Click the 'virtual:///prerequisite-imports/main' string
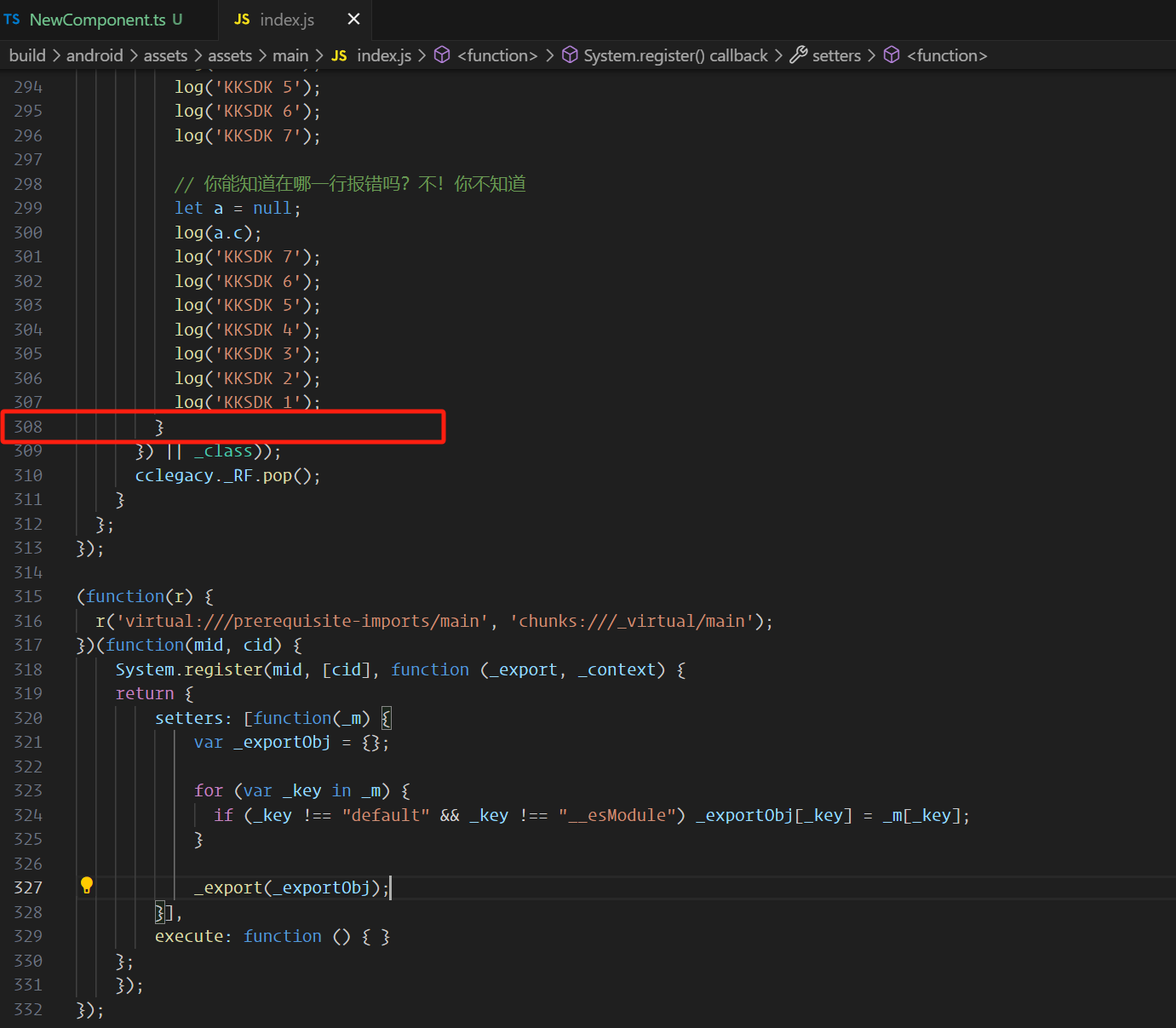This screenshot has height=1028, width=1176. tap(301, 621)
